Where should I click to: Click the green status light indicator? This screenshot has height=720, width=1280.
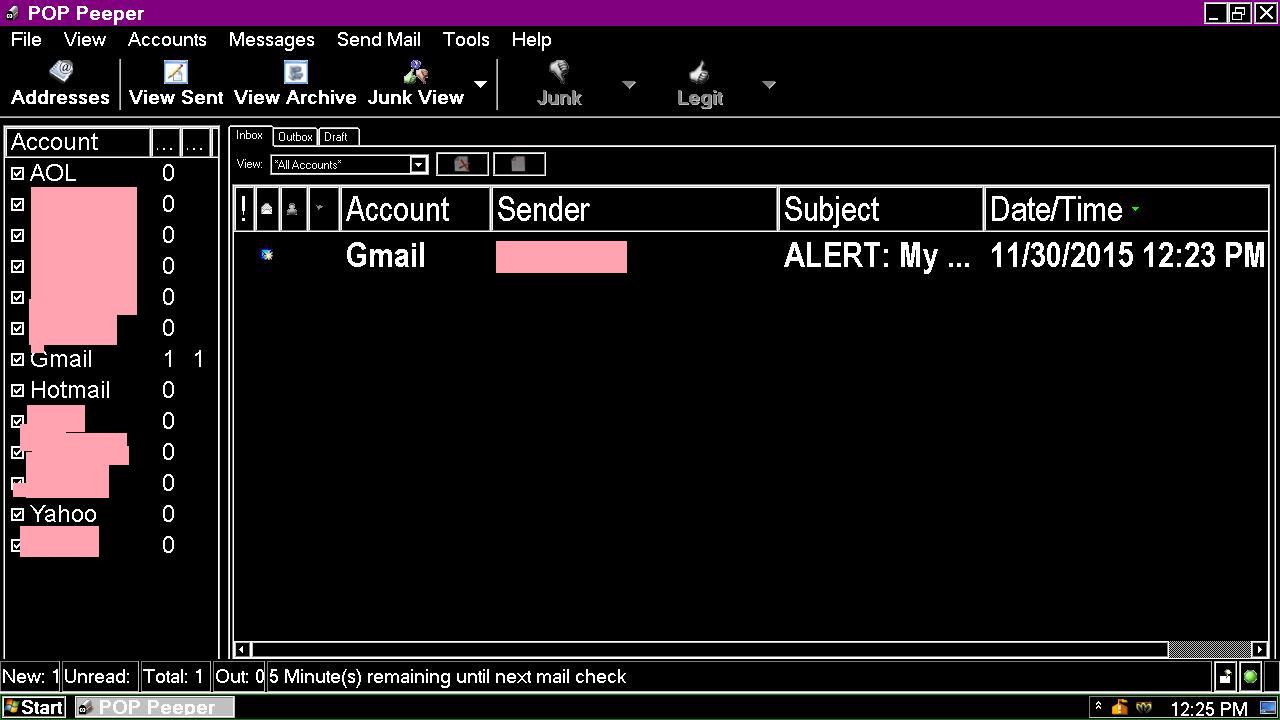click(1250, 676)
